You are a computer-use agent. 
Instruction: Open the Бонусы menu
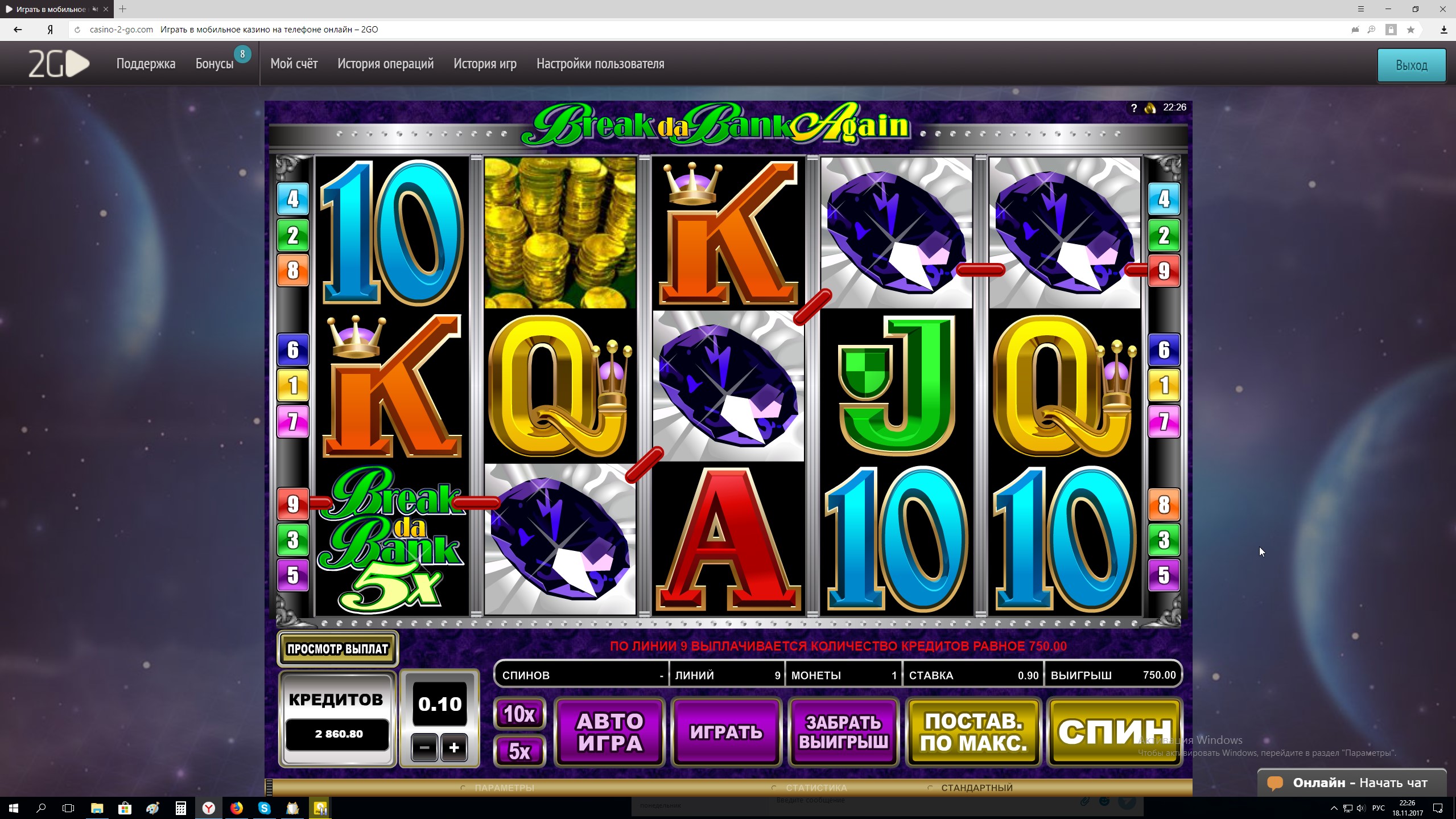[x=215, y=64]
